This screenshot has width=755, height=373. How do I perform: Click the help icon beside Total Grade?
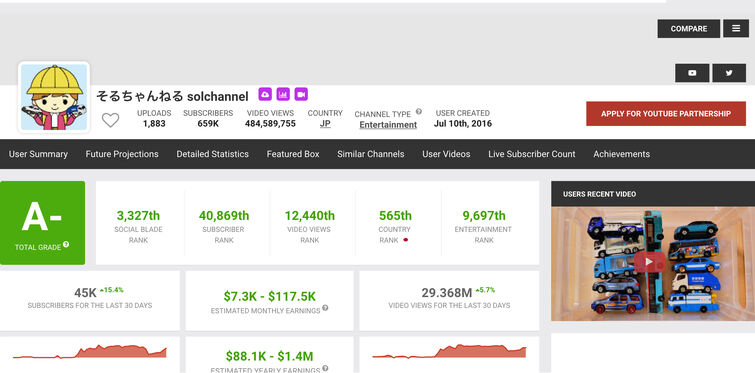click(66, 244)
